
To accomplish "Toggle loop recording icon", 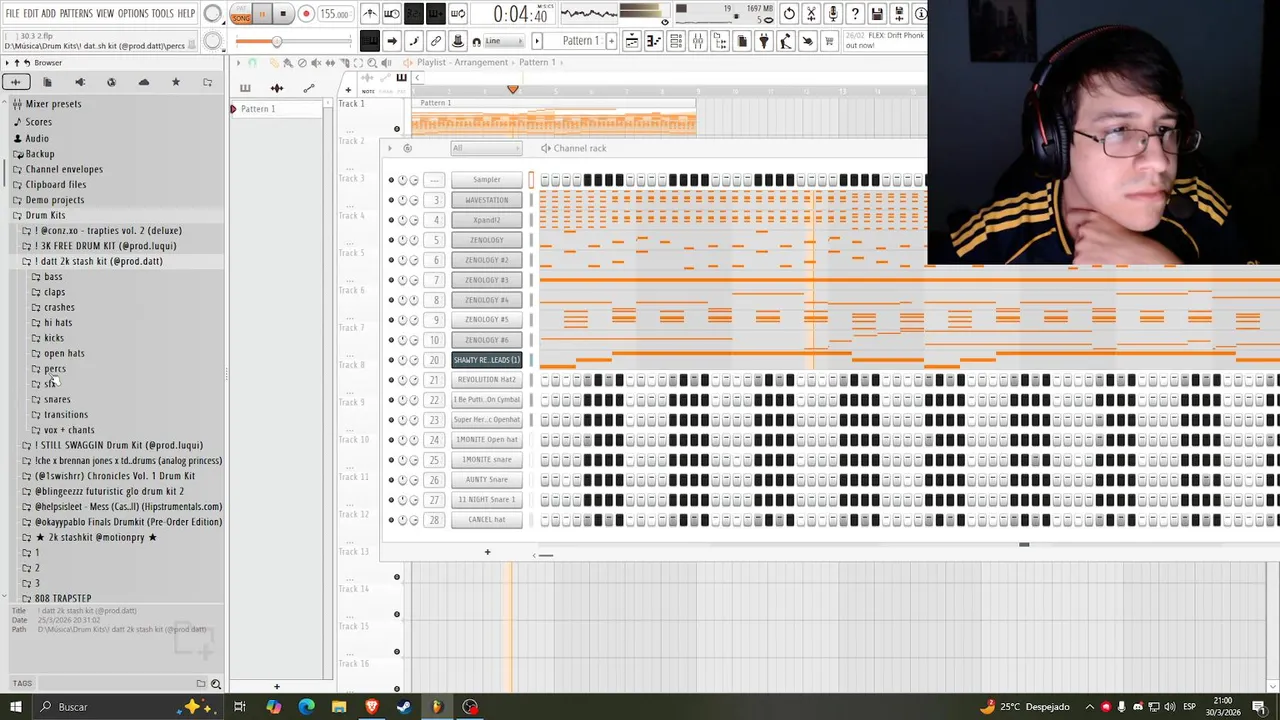I will [x=457, y=14].
